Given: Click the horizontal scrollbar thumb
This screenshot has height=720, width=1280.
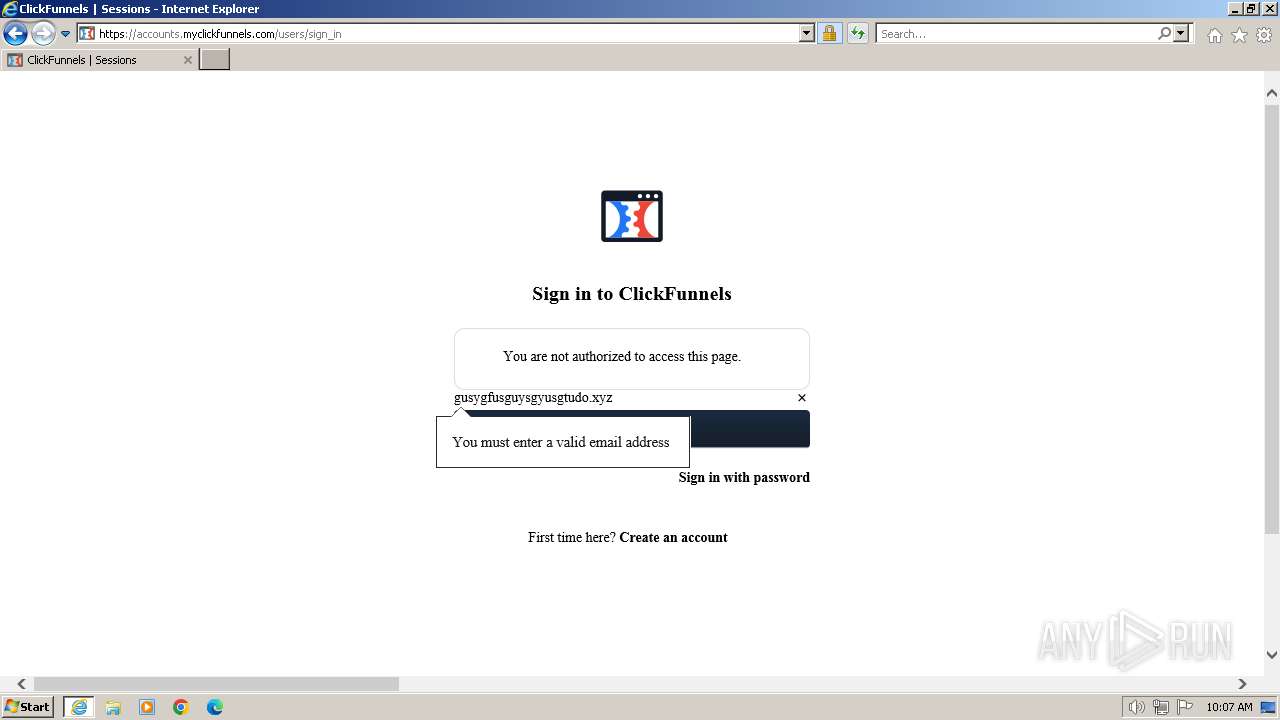Looking at the screenshot, I should [216, 684].
